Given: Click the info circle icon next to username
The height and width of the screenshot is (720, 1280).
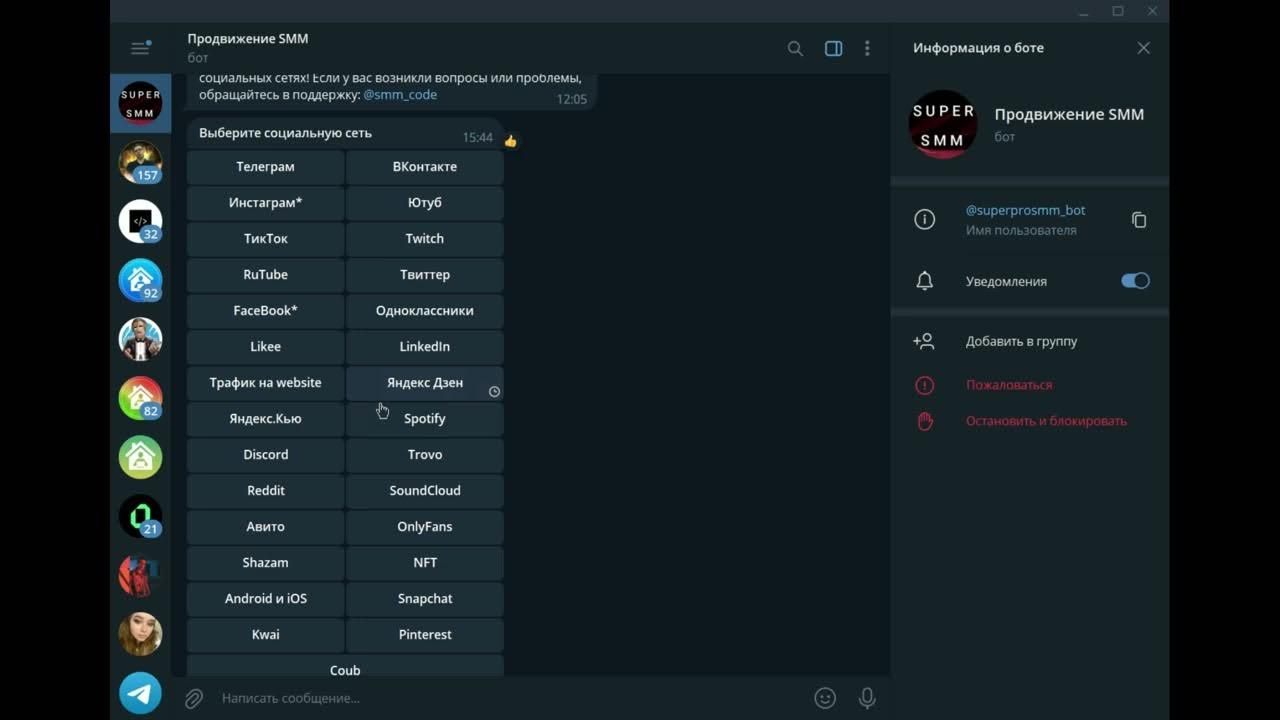Looking at the screenshot, I should [x=925, y=220].
